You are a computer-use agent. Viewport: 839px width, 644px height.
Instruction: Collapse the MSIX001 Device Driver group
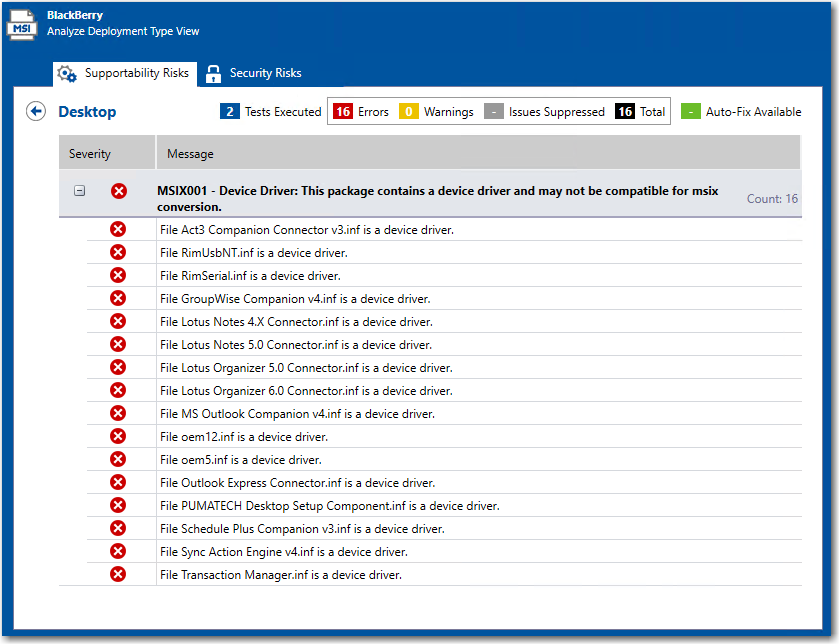[80, 191]
